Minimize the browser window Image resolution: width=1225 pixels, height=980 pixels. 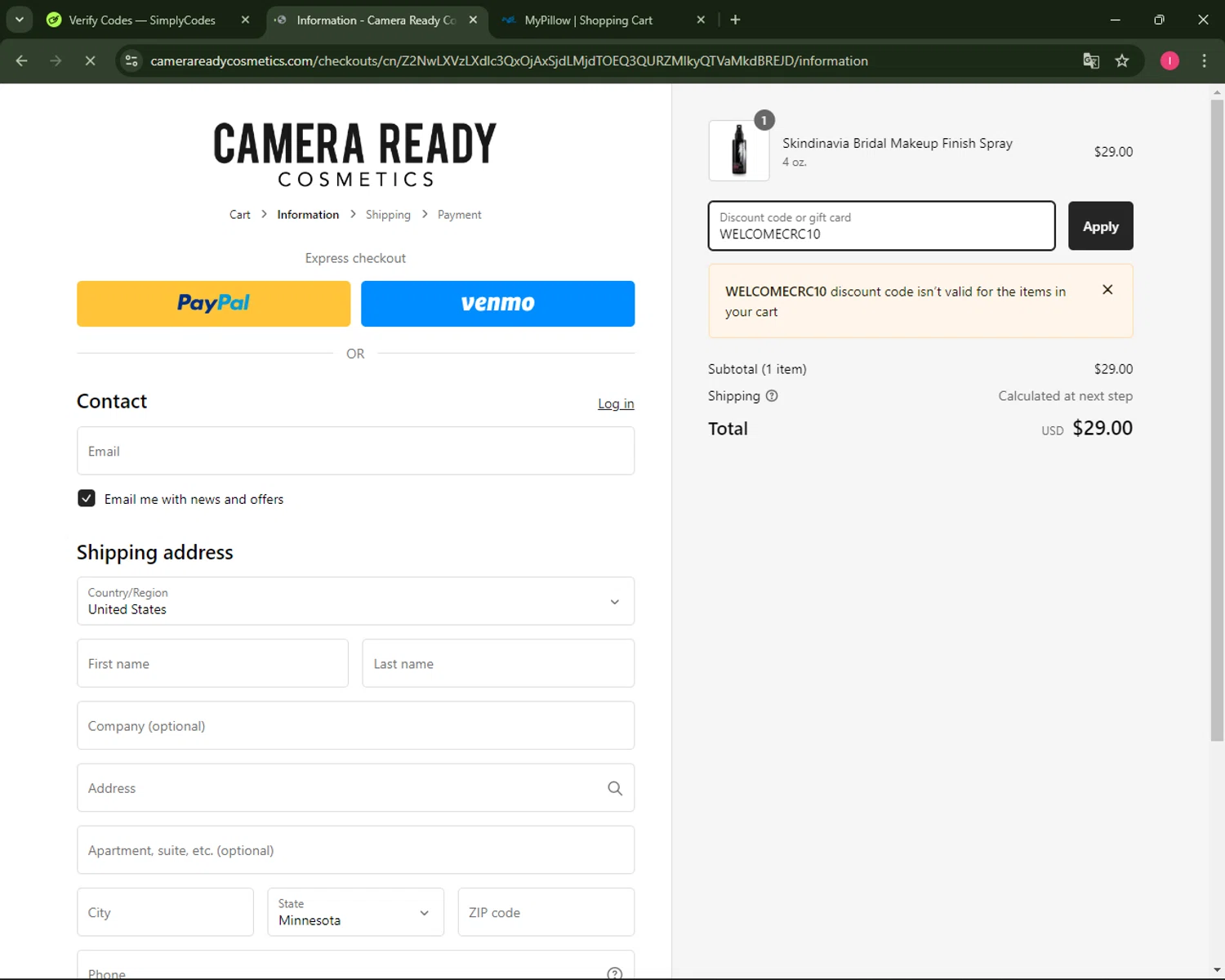1115,20
